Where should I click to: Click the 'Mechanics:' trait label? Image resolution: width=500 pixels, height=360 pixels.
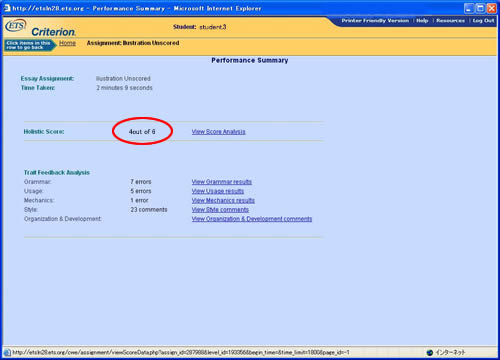tap(39, 200)
